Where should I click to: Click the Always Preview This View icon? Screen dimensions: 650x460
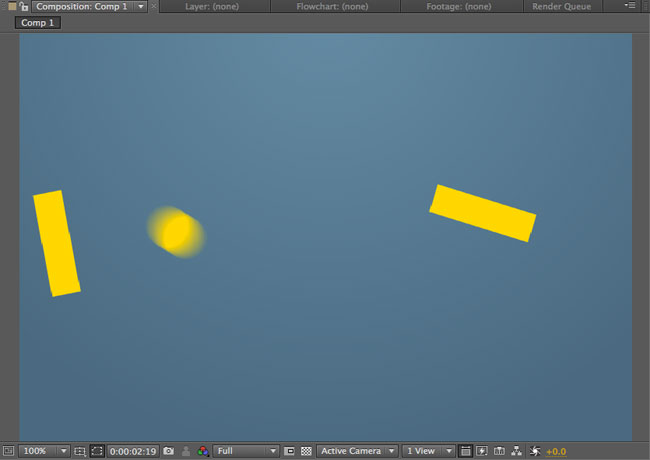pyautogui.click(x=8, y=451)
